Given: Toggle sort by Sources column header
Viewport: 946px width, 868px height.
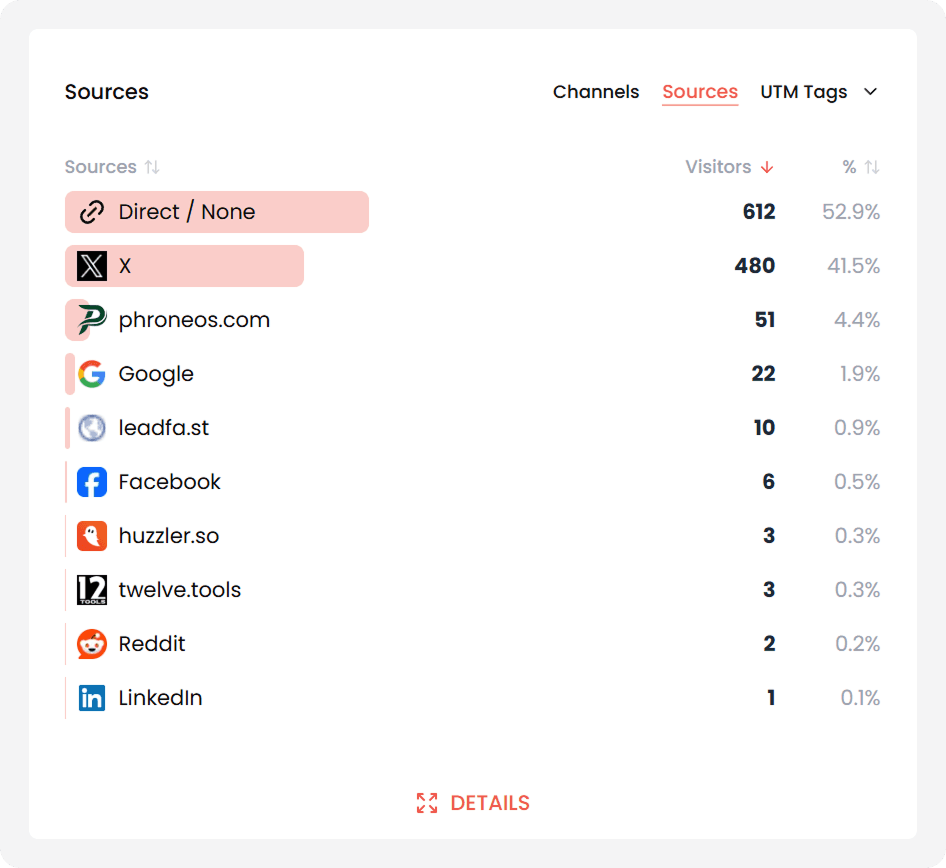Looking at the screenshot, I should [112, 167].
